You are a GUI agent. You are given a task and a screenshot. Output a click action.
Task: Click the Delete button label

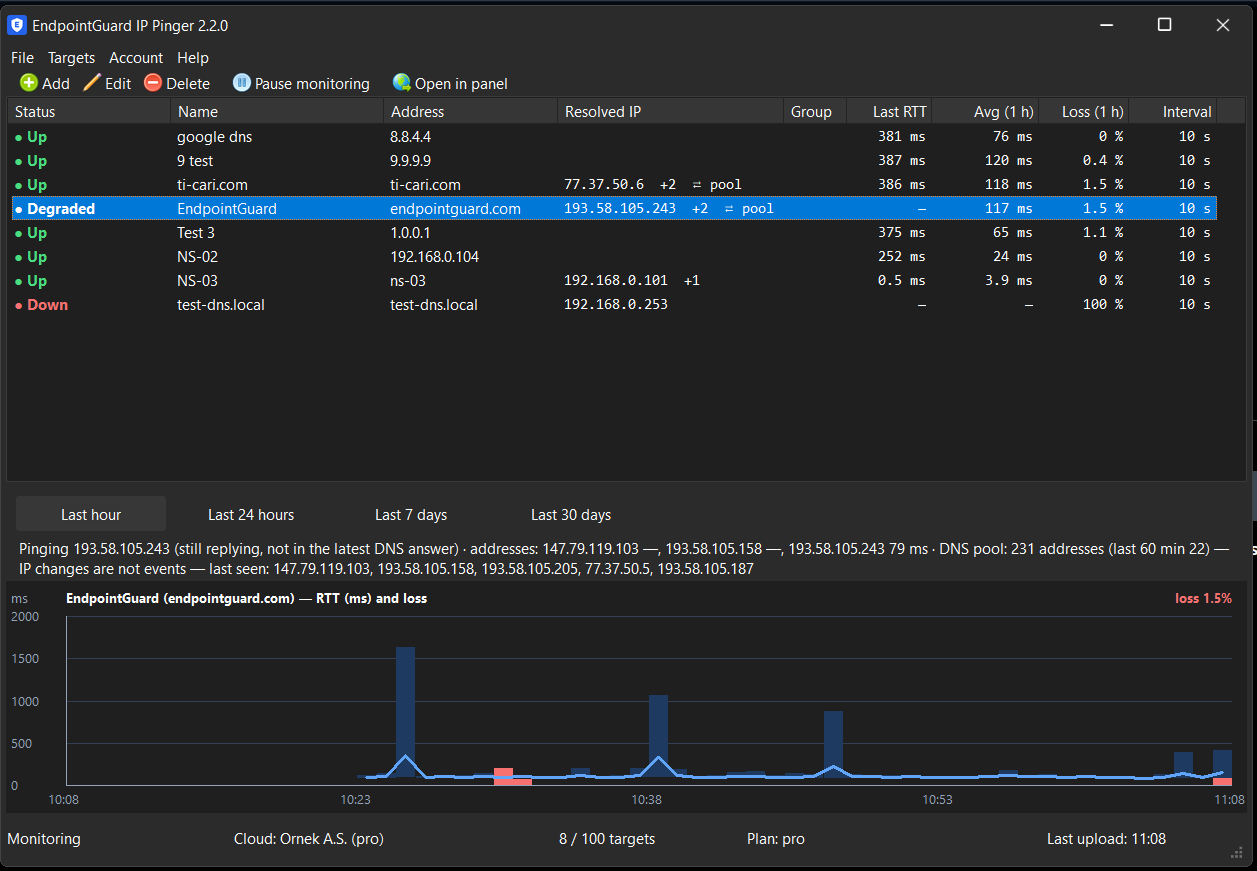(188, 84)
